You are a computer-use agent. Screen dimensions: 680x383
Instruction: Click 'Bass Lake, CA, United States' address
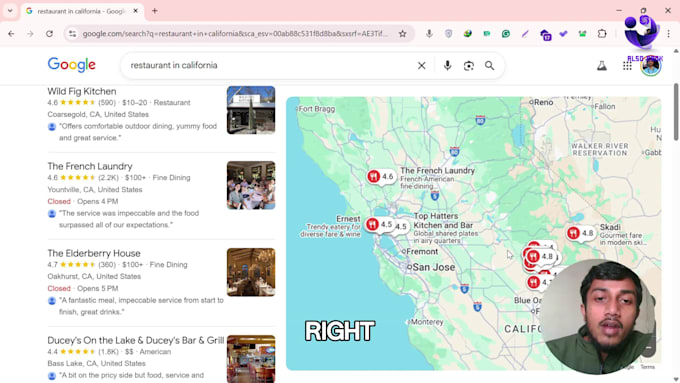(96, 363)
